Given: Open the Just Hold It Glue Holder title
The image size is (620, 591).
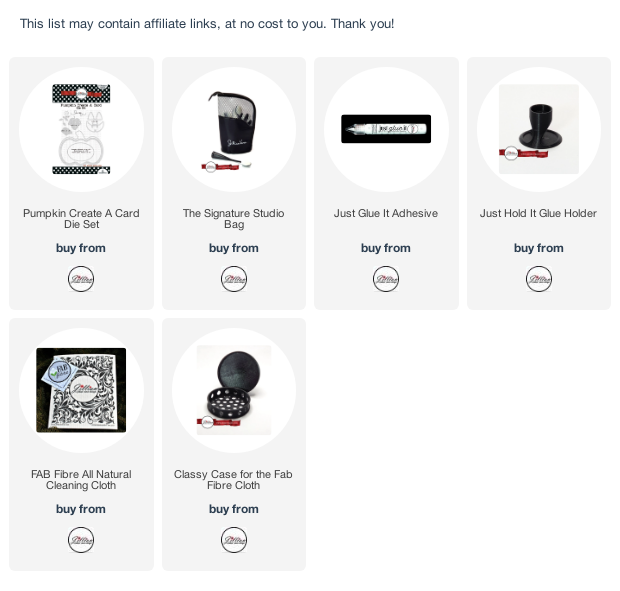Looking at the screenshot, I should pos(539,213).
